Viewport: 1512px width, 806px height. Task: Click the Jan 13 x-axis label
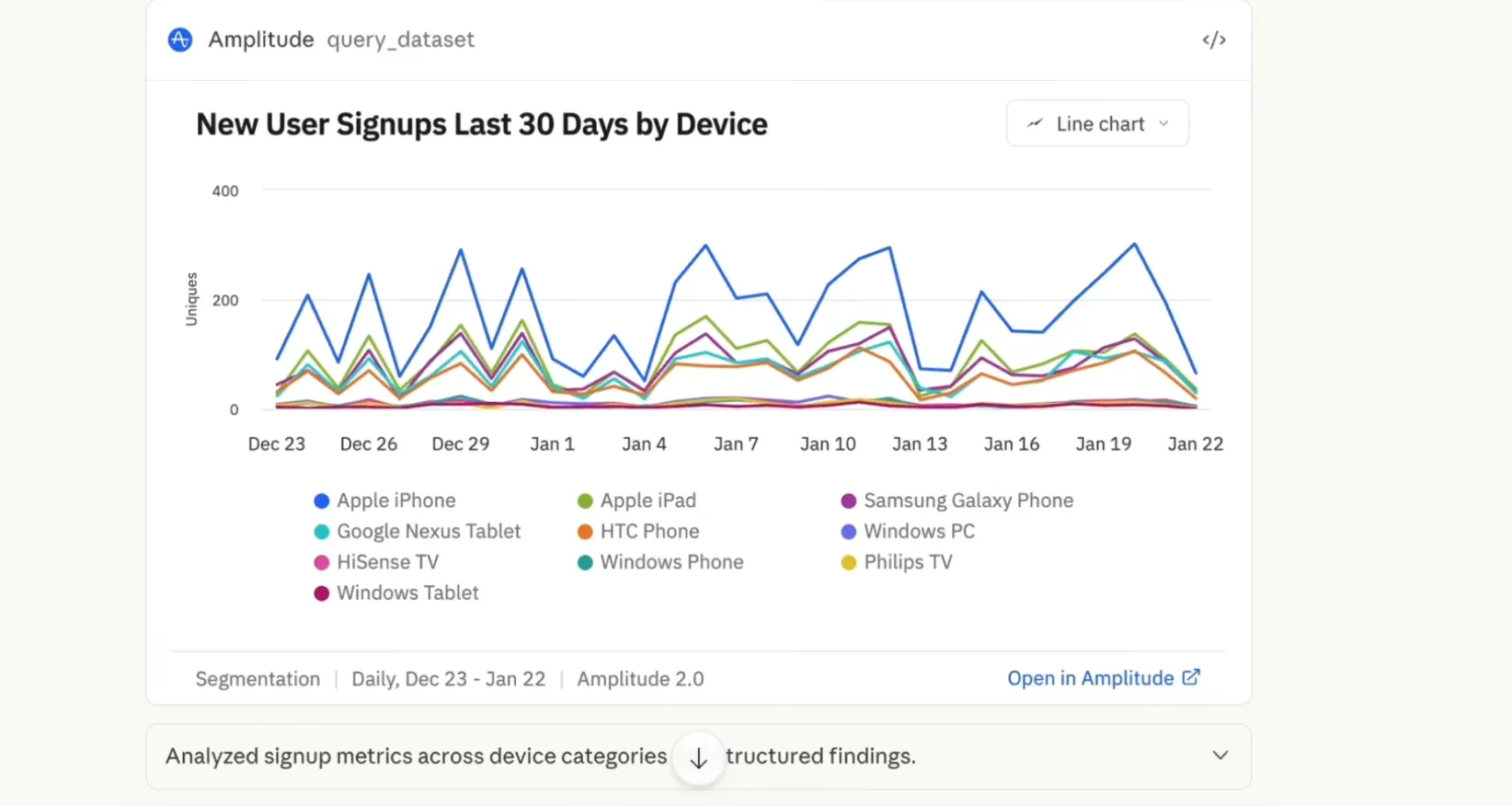click(x=920, y=443)
